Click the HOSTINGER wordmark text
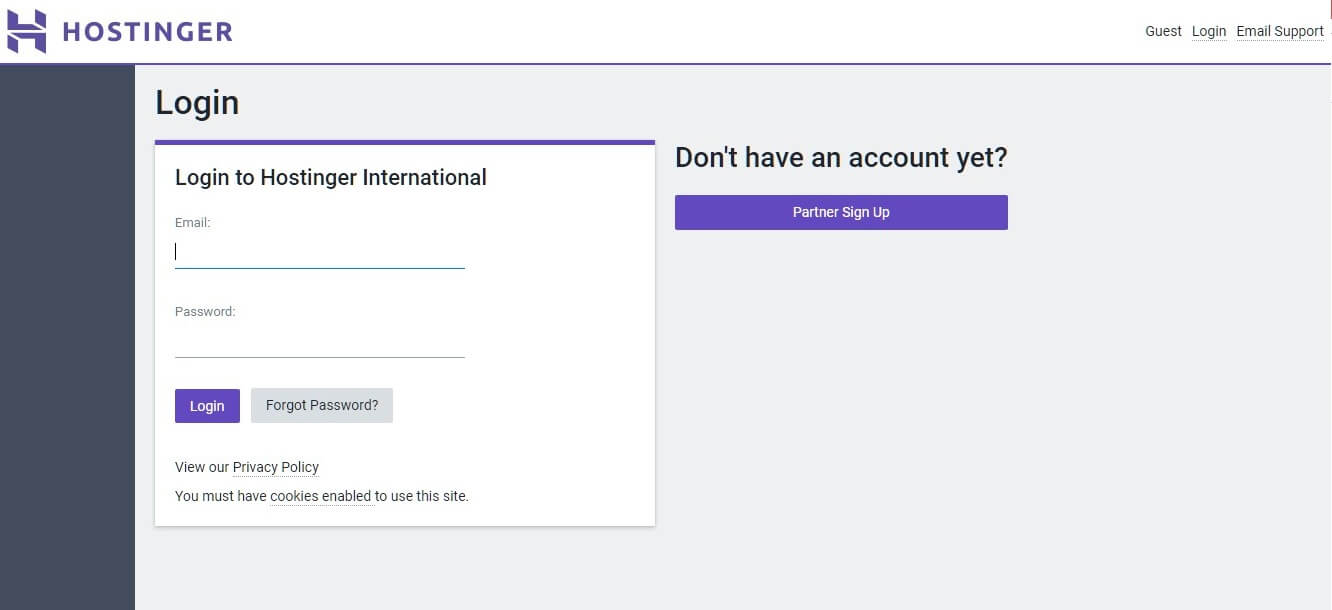This screenshot has width=1332, height=610. tap(147, 32)
